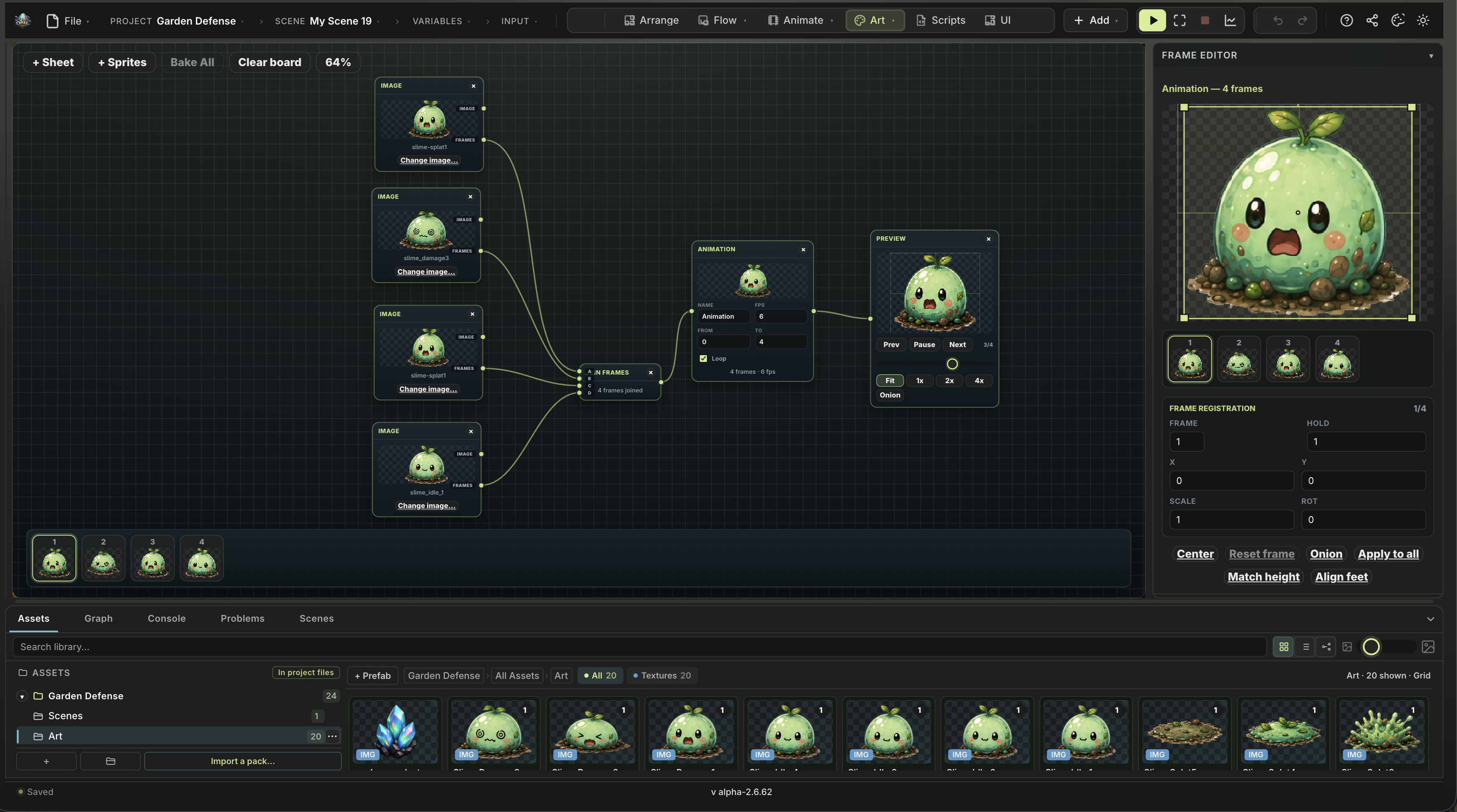Click the + Sprites button
The height and width of the screenshot is (812, 1457).
[x=122, y=62]
